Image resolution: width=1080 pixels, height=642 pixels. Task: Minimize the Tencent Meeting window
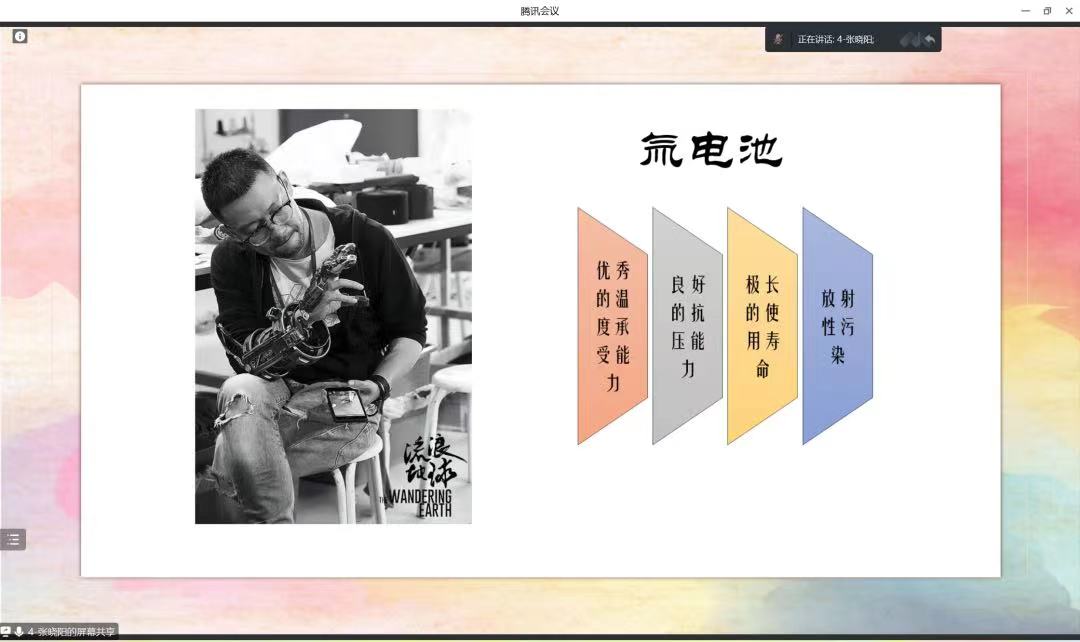click(x=1025, y=10)
